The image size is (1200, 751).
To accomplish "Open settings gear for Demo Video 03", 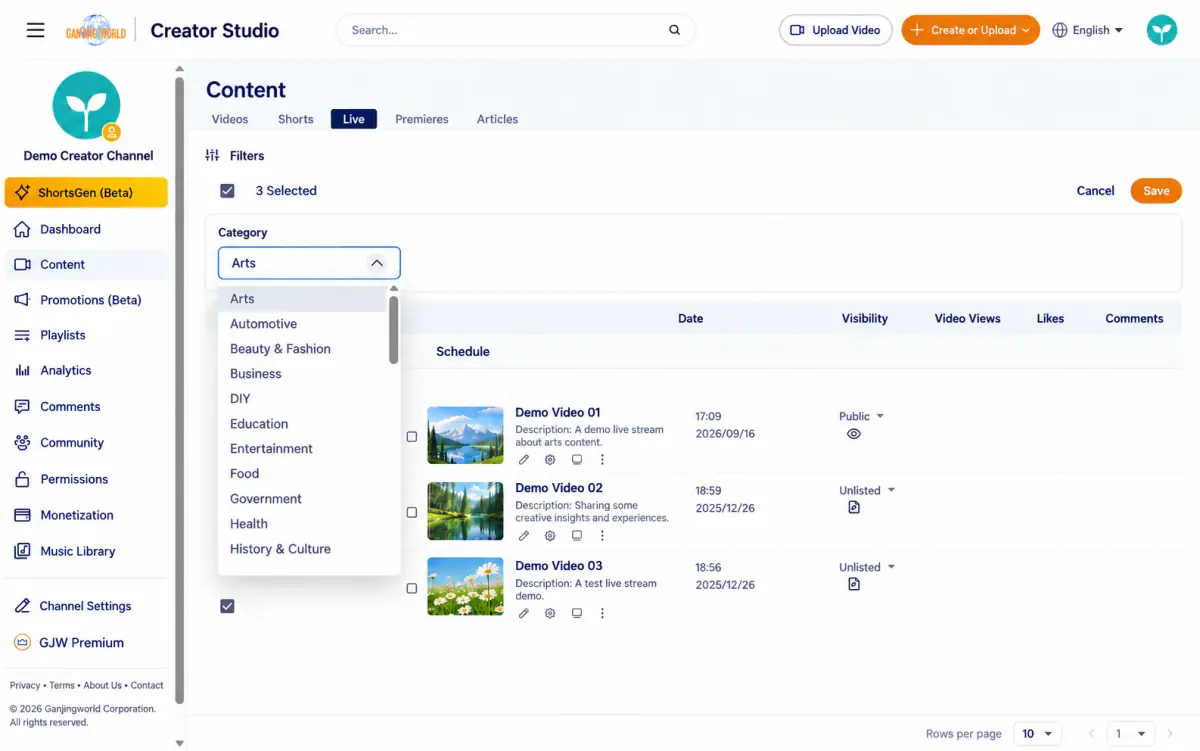I will (550, 613).
